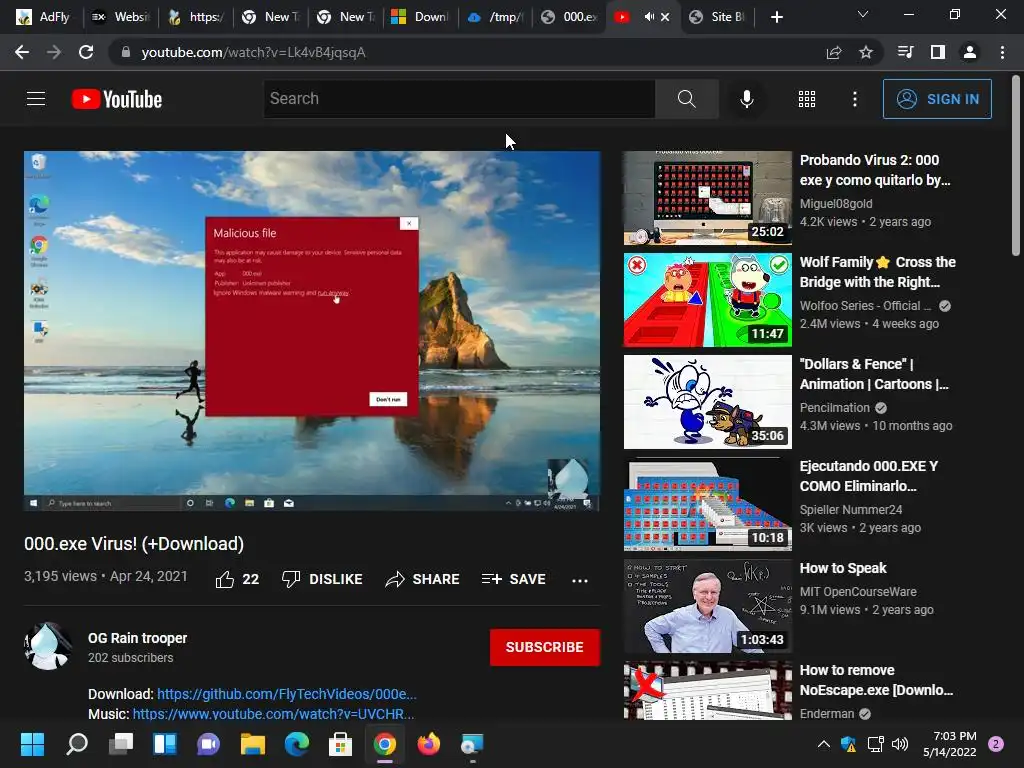Open the YouTube guide hamburger menu
1024x768 pixels.
tap(36, 99)
